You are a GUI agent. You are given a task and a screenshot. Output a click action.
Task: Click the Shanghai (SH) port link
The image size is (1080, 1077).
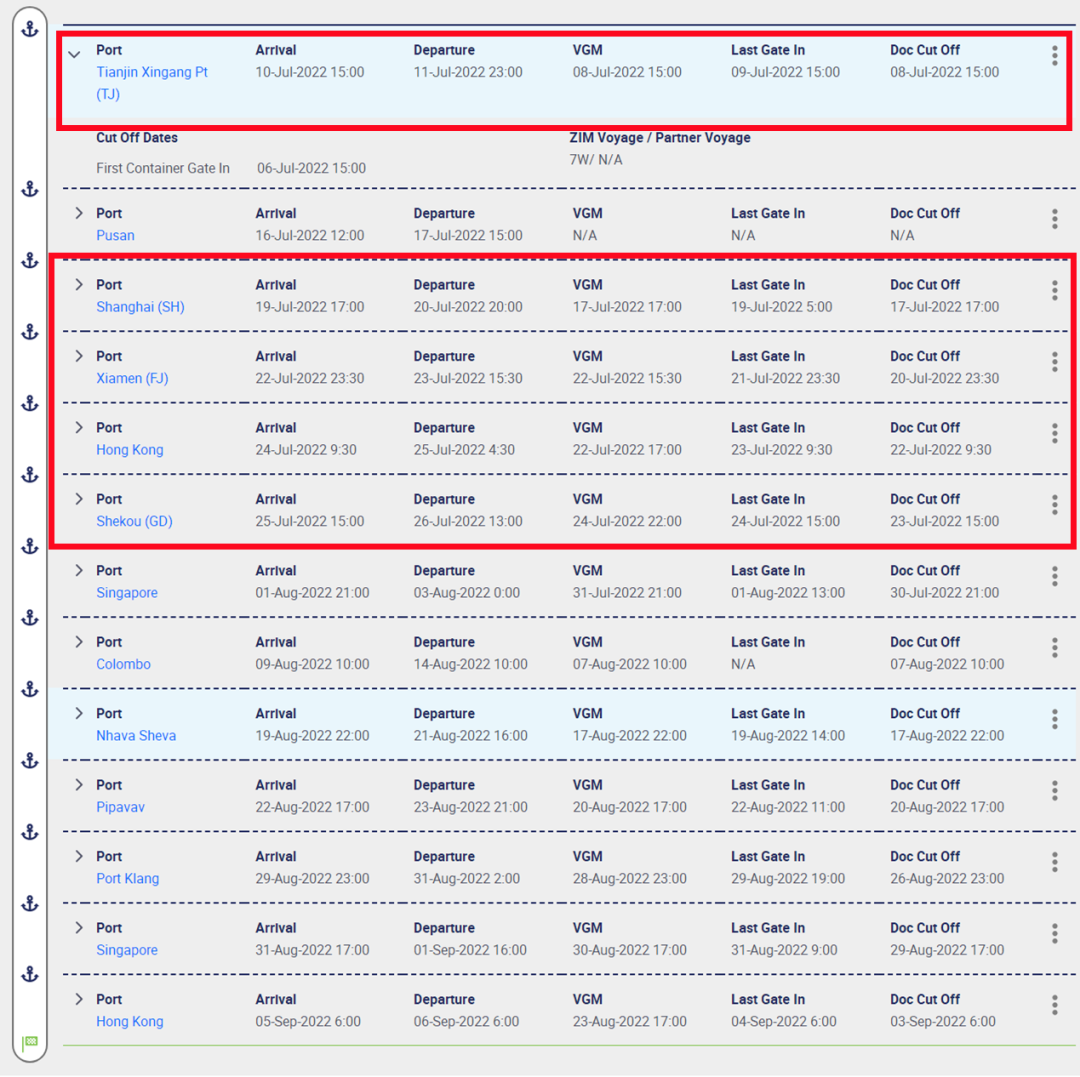coord(140,307)
